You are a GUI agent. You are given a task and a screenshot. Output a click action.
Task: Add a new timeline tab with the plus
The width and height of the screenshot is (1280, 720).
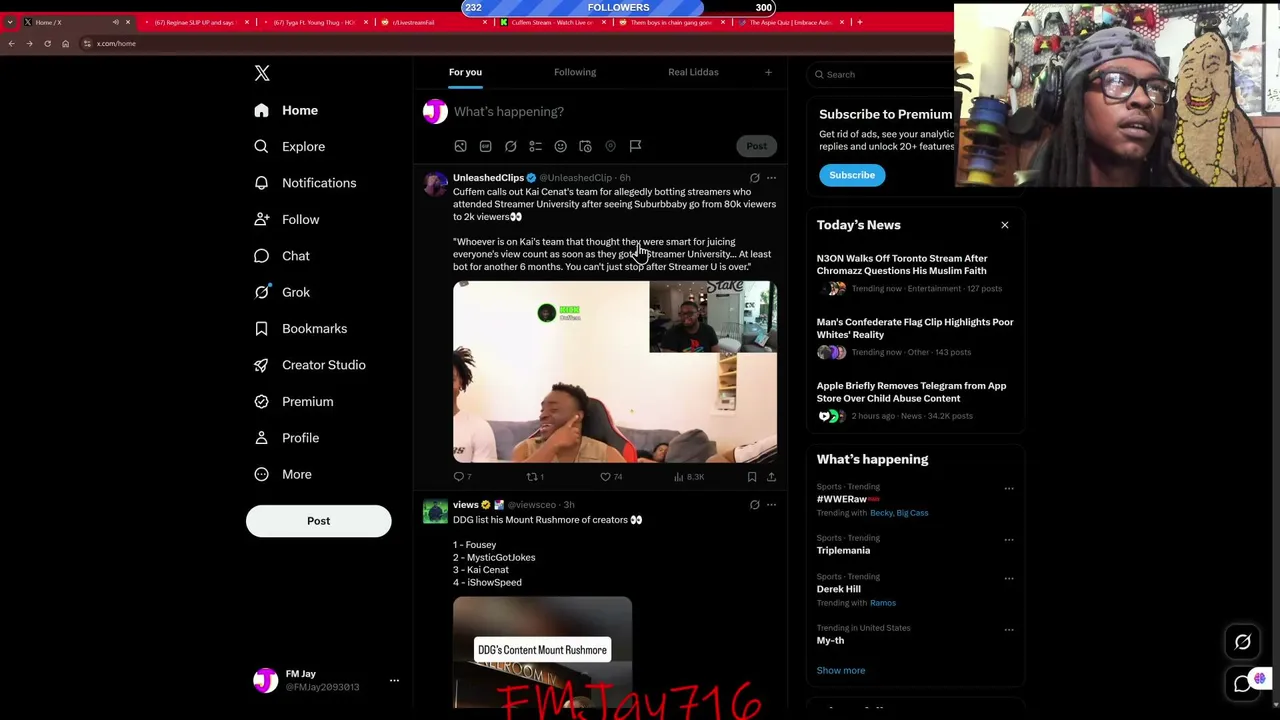tap(768, 72)
